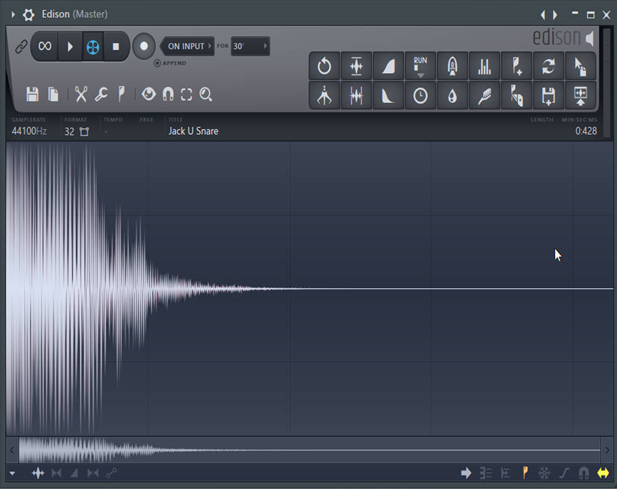The width and height of the screenshot is (617, 489).
Task: Click the undo circular arrow tool
Action: (324, 66)
